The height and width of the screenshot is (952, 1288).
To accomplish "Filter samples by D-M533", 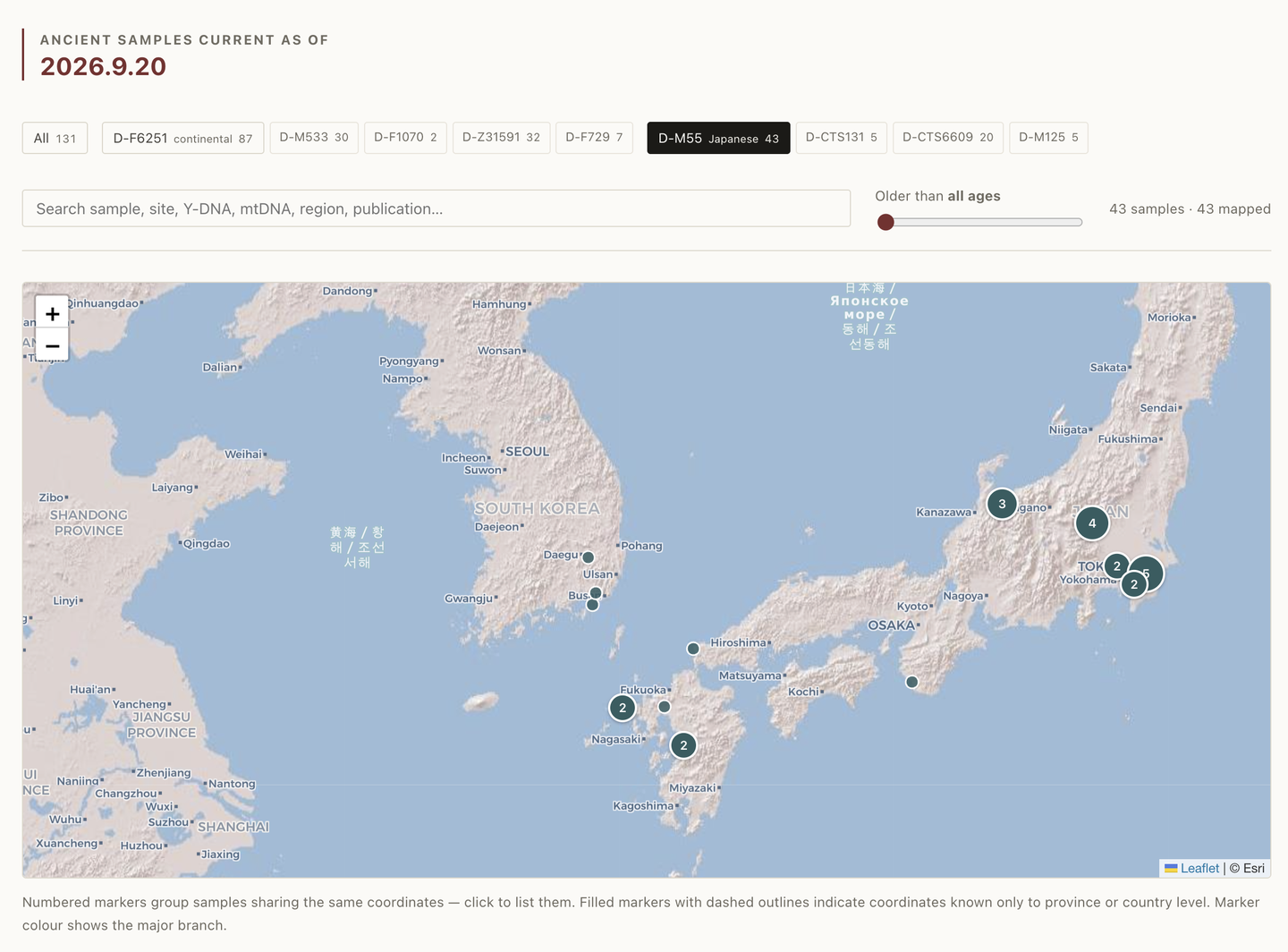I will [x=314, y=138].
